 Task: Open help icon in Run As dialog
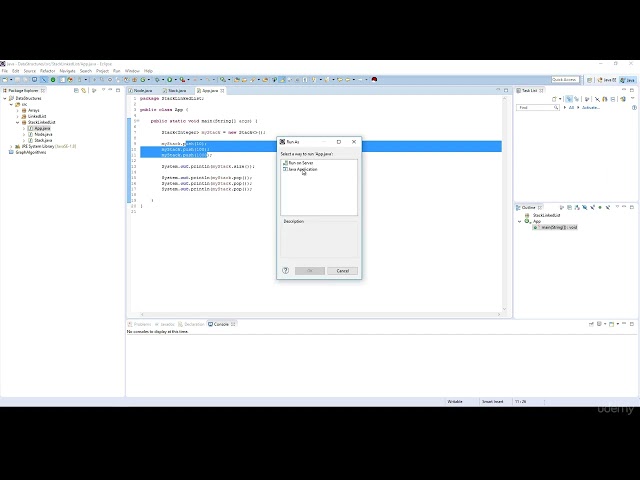(x=285, y=270)
